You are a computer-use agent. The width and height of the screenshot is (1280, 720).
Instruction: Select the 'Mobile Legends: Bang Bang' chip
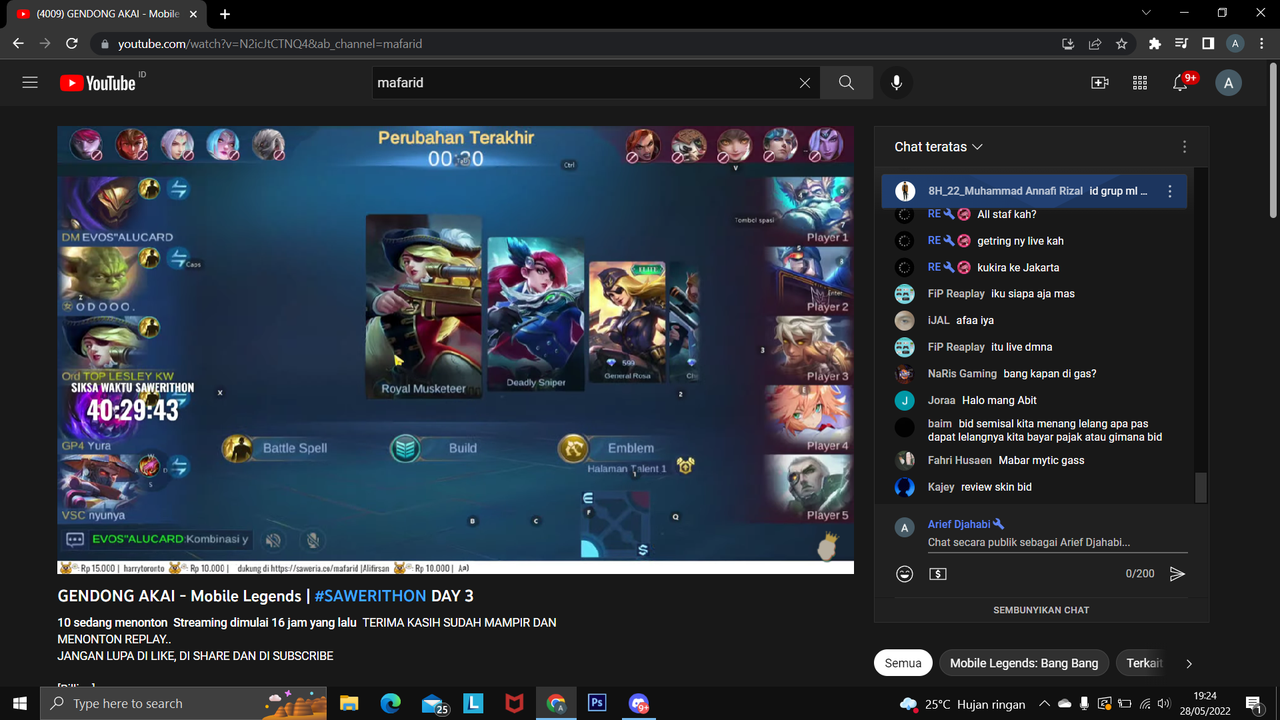tap(1024, 663)
